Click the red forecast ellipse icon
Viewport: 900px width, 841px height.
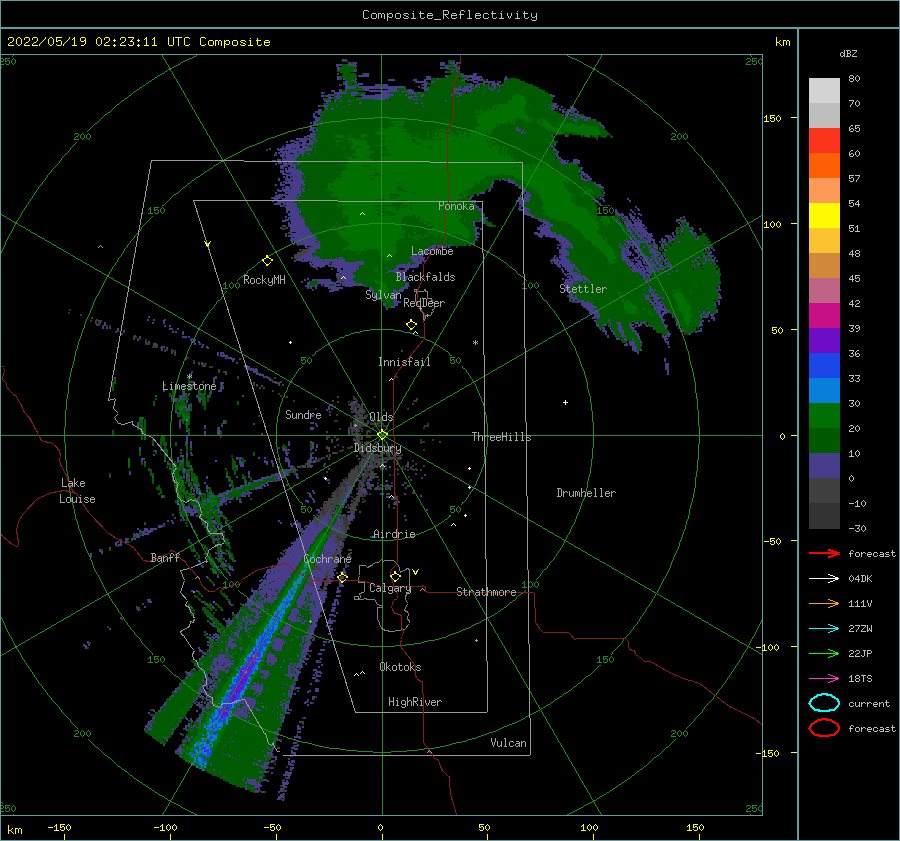coord(824,728)
